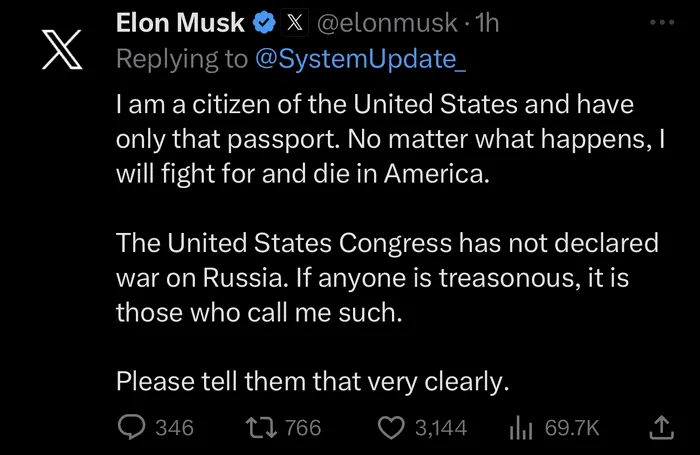Click the 69.7K views count

click(x=572, y=427)
